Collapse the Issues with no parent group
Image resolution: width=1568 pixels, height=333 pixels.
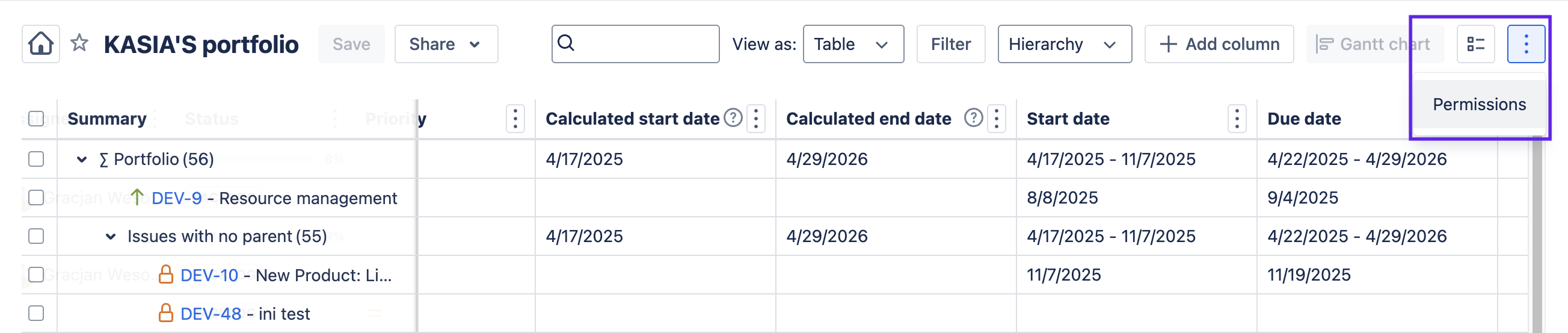(110, 237)
